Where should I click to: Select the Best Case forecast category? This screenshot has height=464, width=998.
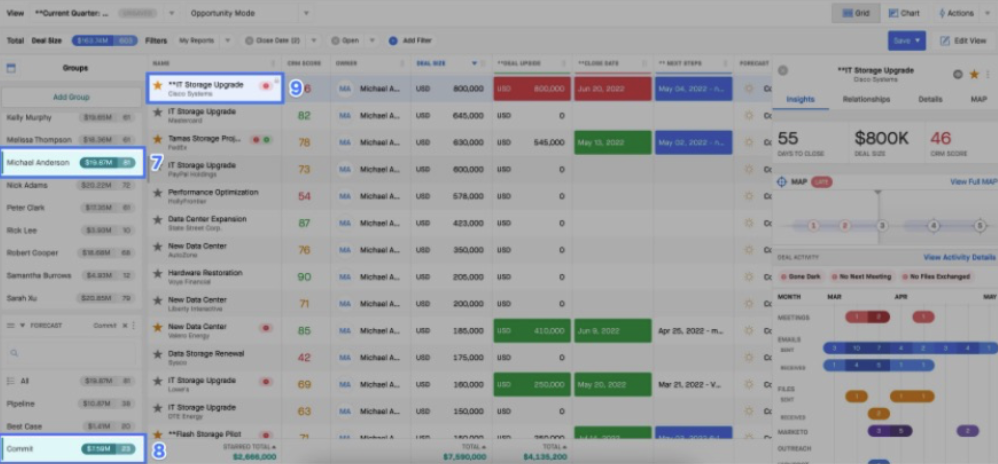tap(71, 426)
